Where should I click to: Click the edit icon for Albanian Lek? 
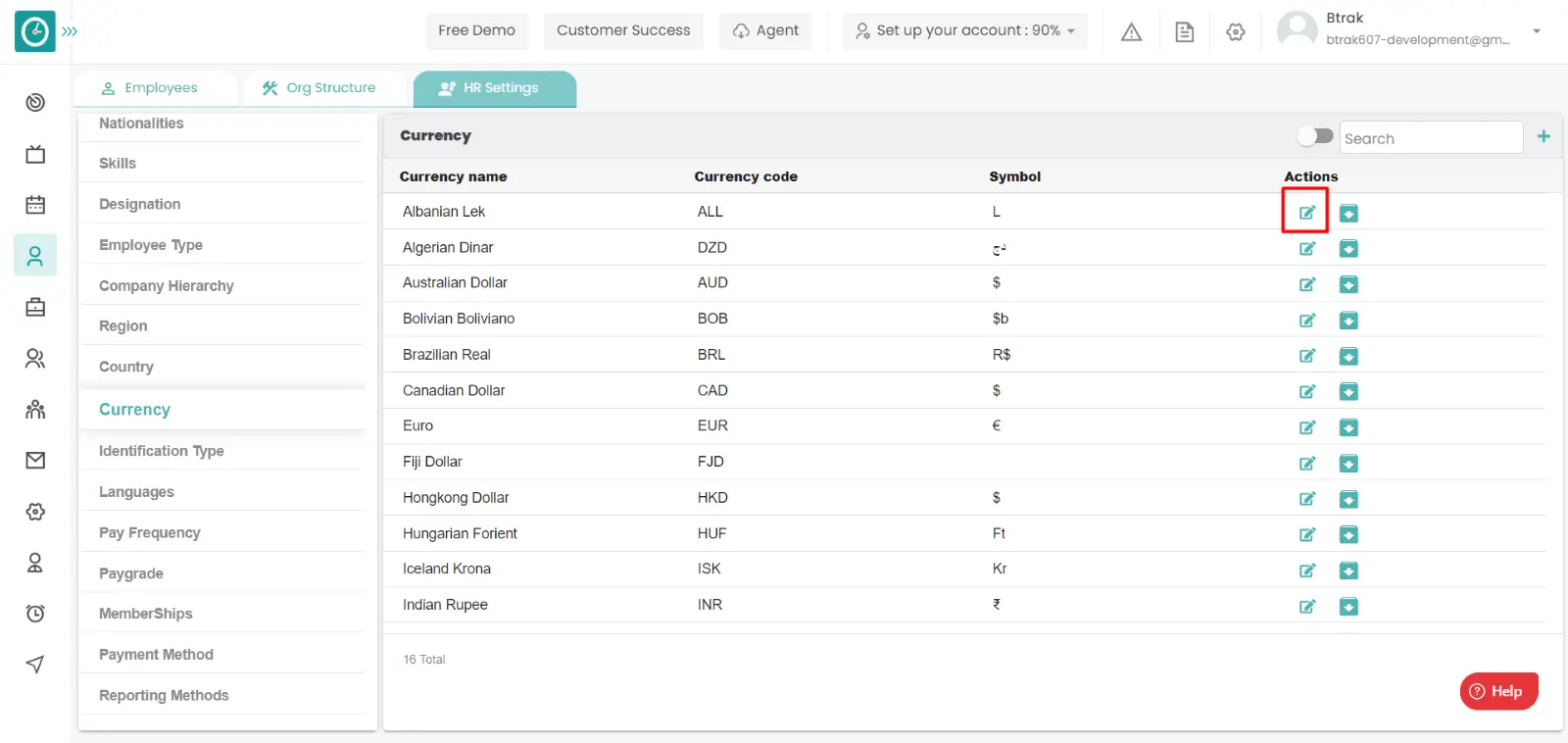(x=1306, y=213)
